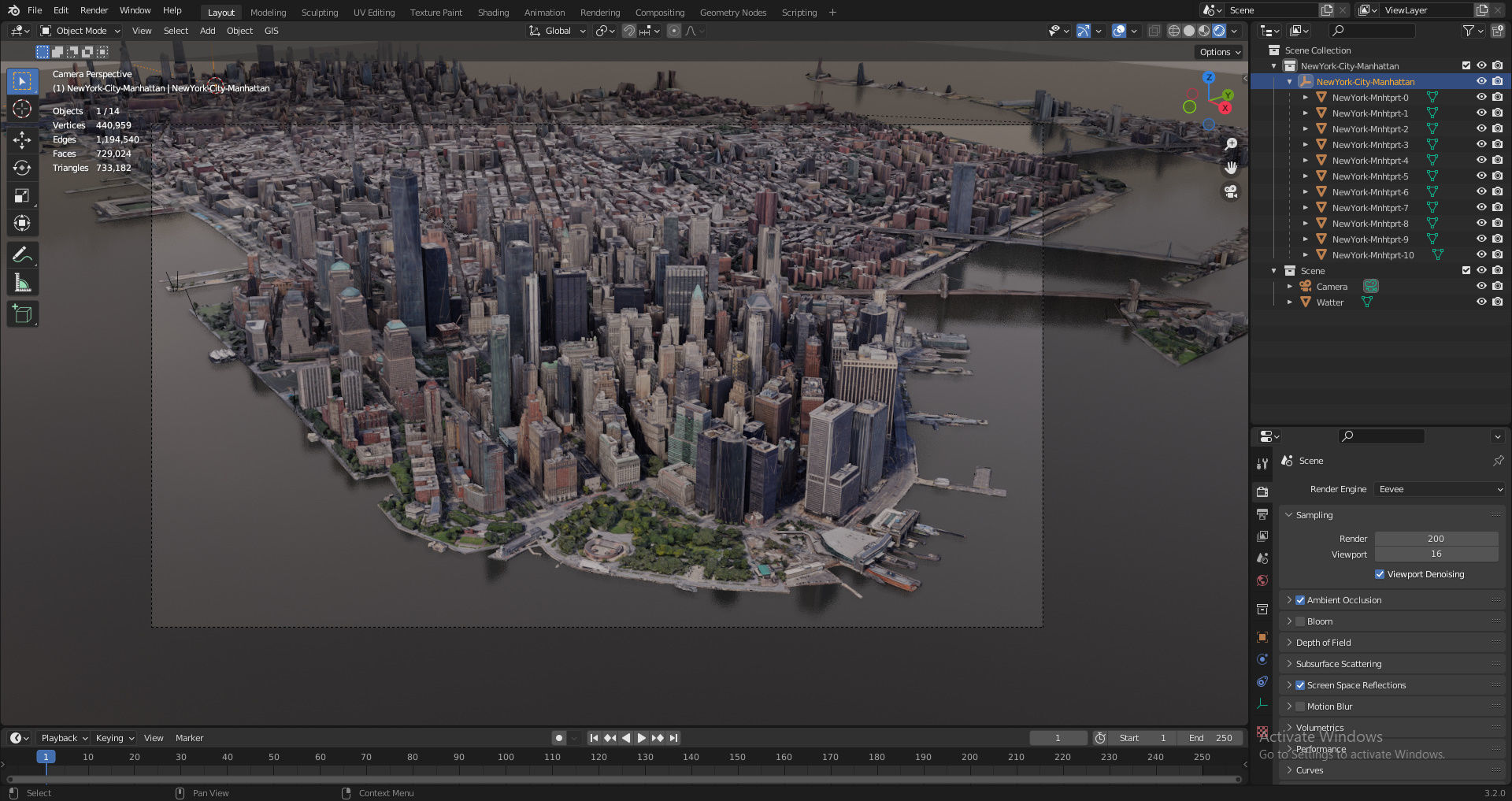Enable the Bloom checkbox
The width and height of the screenshot is (1512, 801).
[1300, 621]
